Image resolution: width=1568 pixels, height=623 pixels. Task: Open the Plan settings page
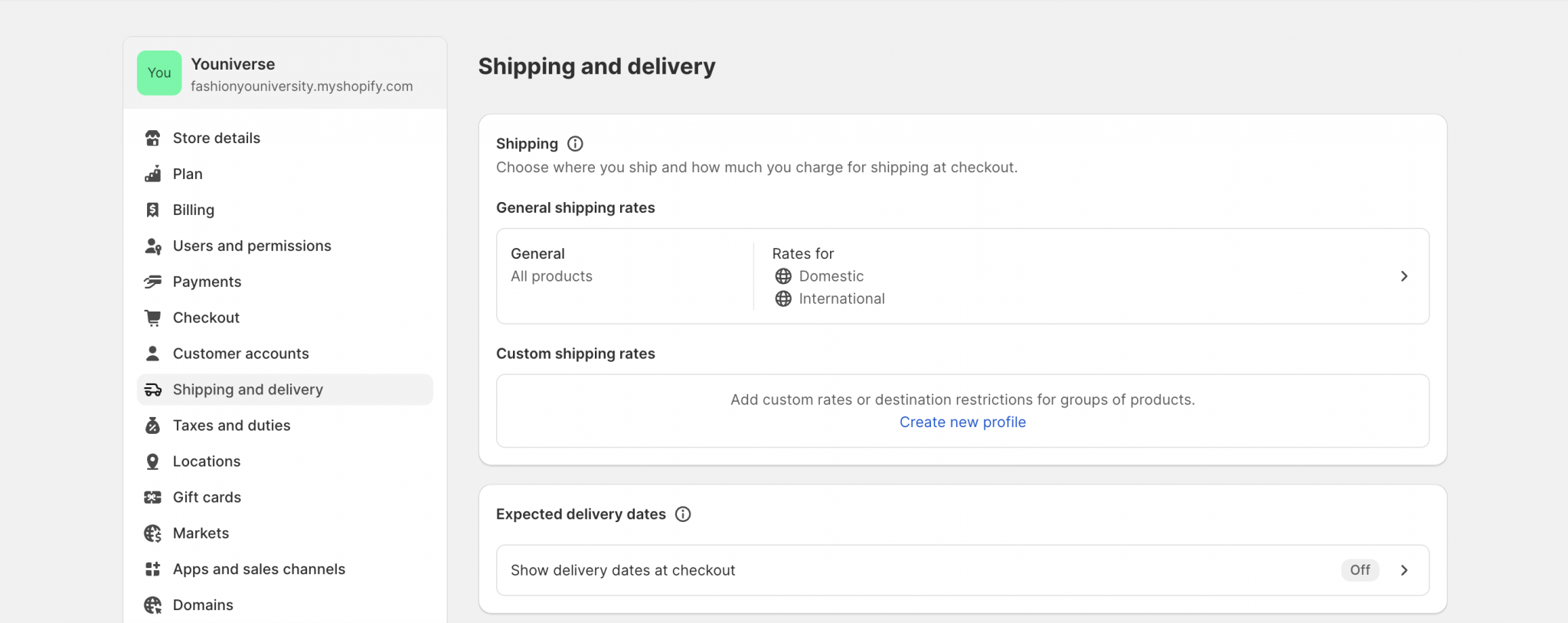[188, 174]
